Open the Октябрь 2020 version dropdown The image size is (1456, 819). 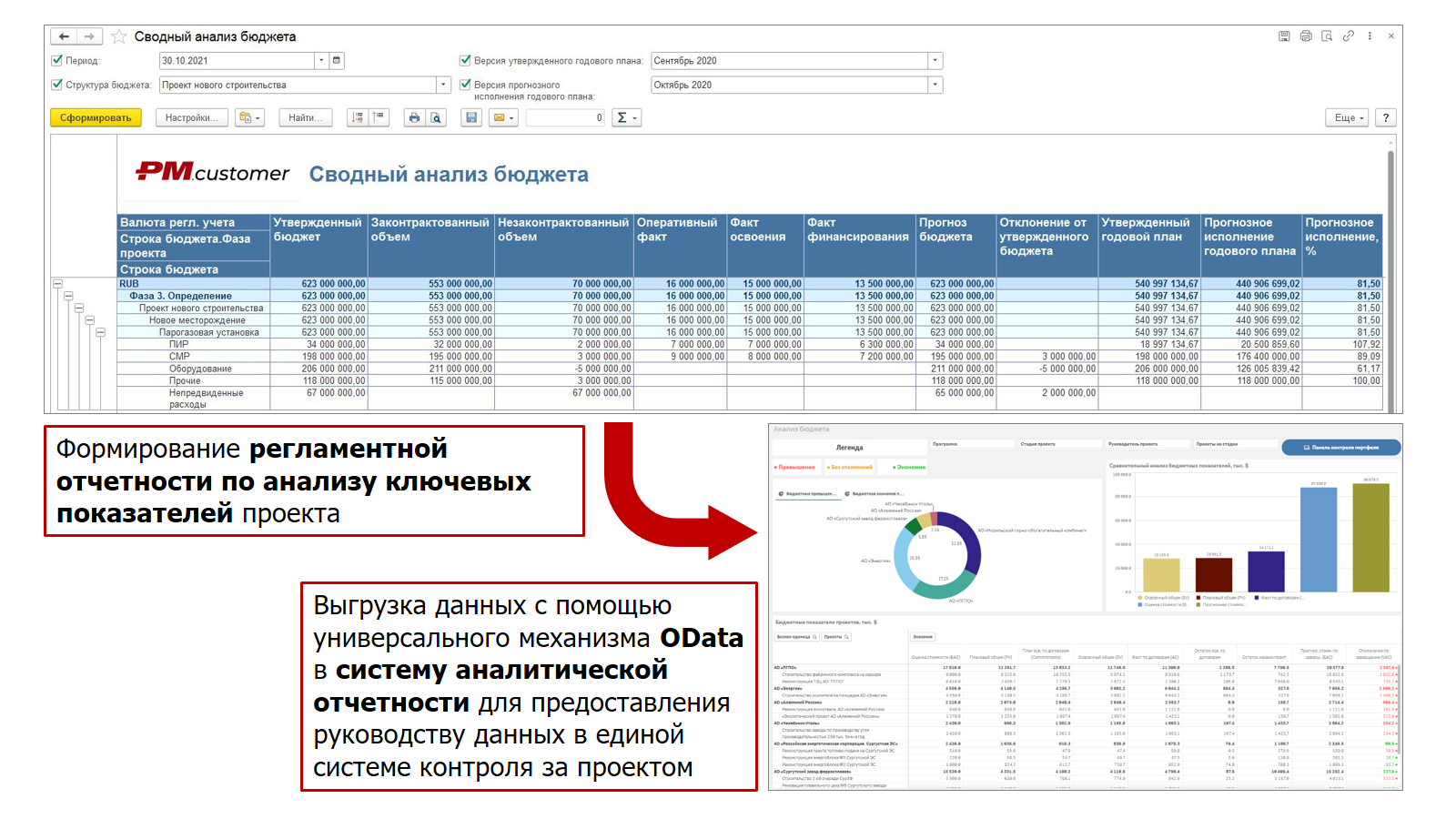[x=935, y=85]
